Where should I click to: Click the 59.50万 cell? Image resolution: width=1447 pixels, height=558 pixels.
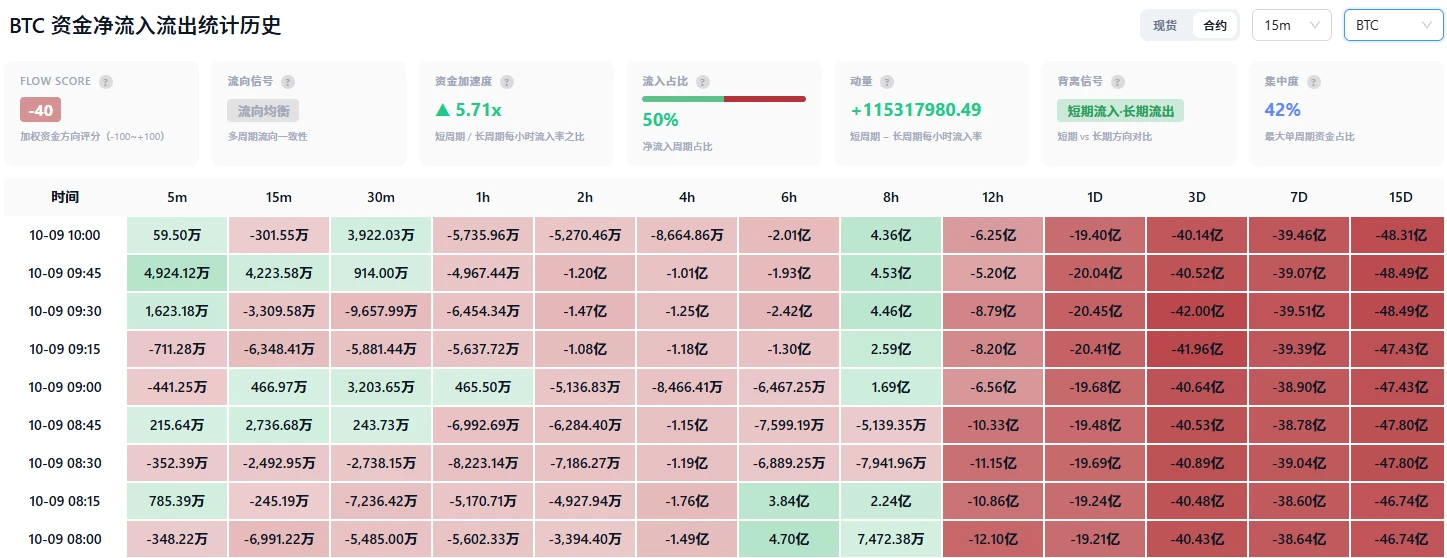(176, 235)
